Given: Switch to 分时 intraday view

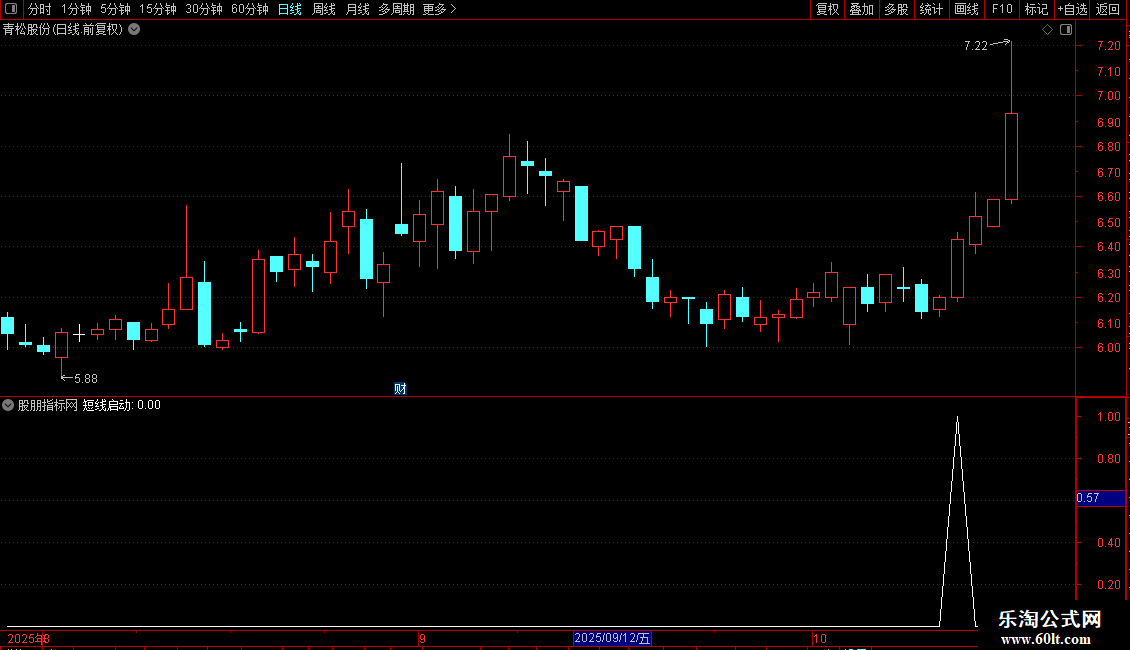Looking at the screenshot, I should tap(40, 9).
